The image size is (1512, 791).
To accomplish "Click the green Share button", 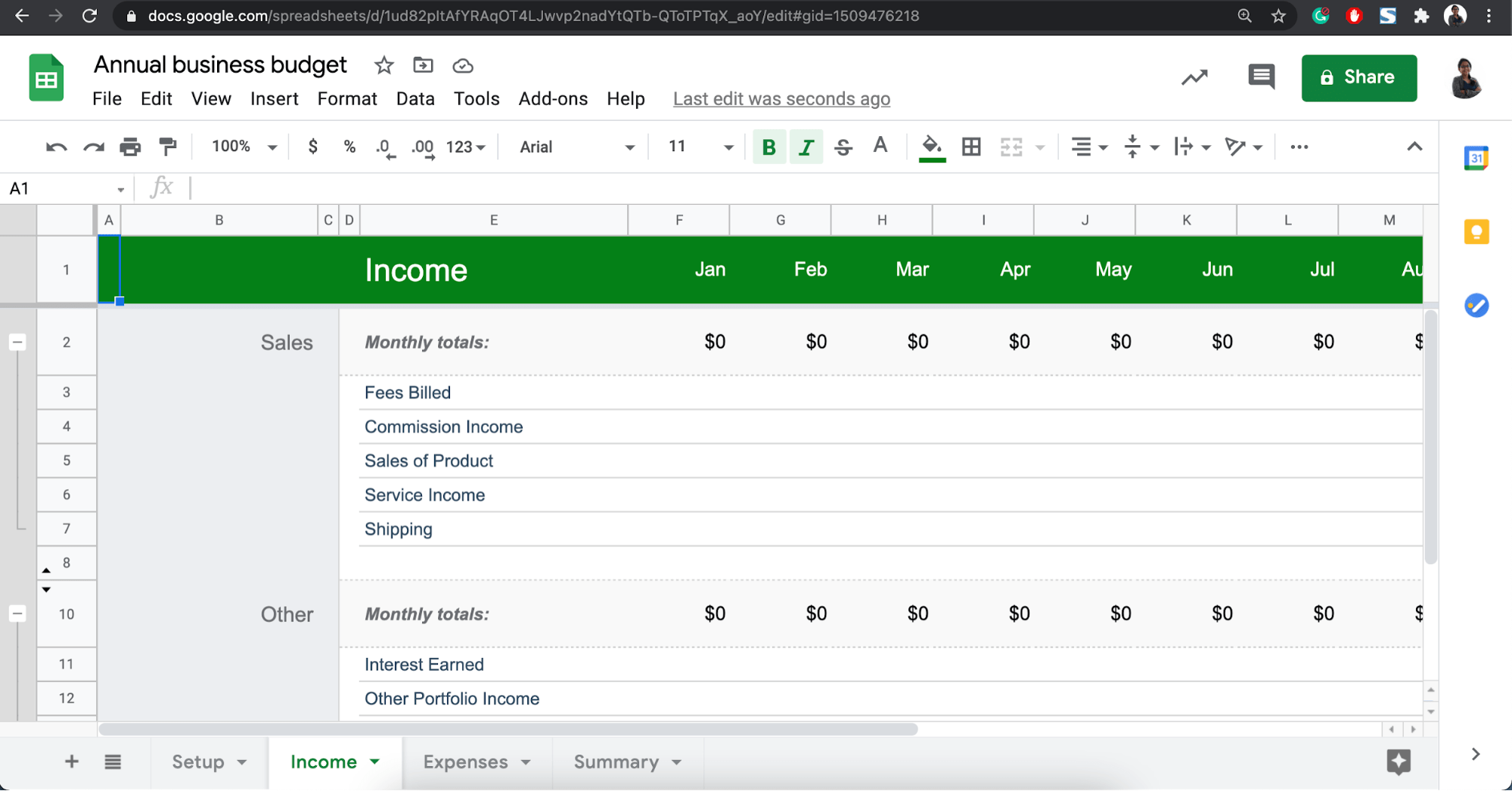I will point(1358,77).
